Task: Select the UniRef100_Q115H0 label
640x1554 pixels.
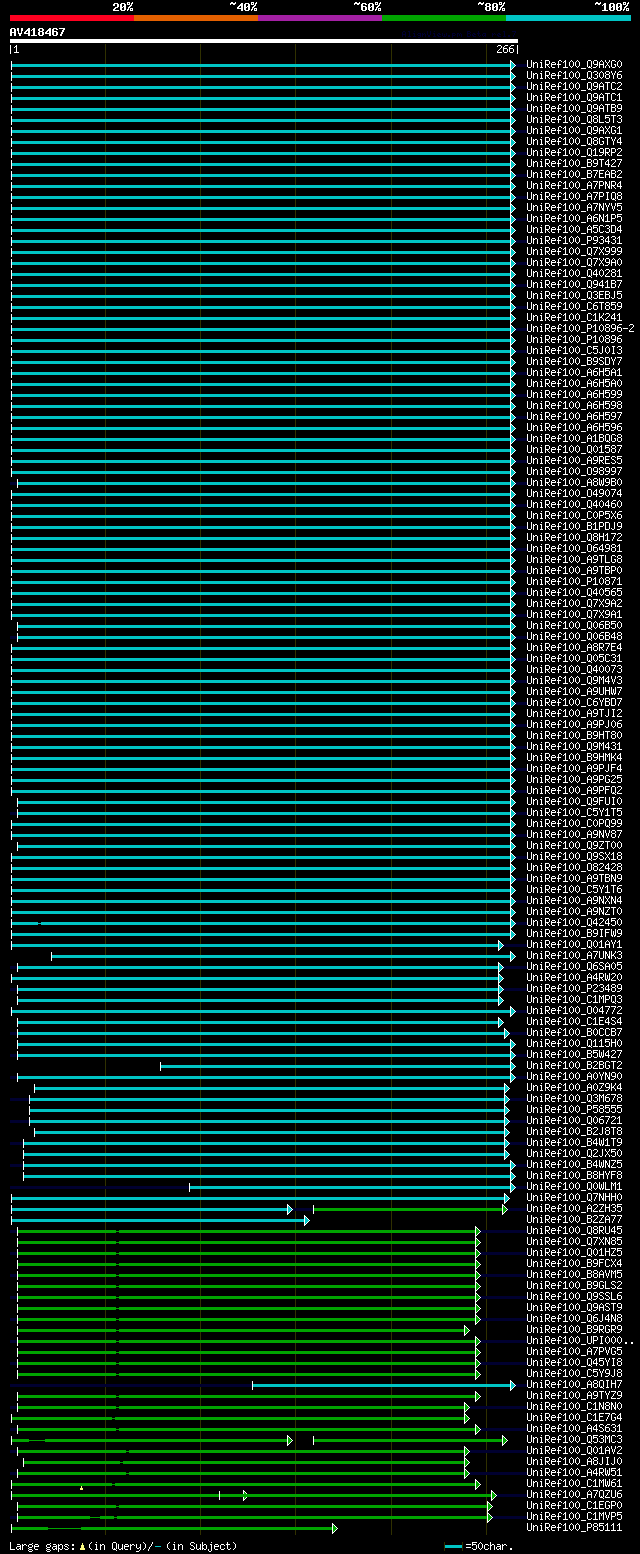Action: (x=574, y=1043)
